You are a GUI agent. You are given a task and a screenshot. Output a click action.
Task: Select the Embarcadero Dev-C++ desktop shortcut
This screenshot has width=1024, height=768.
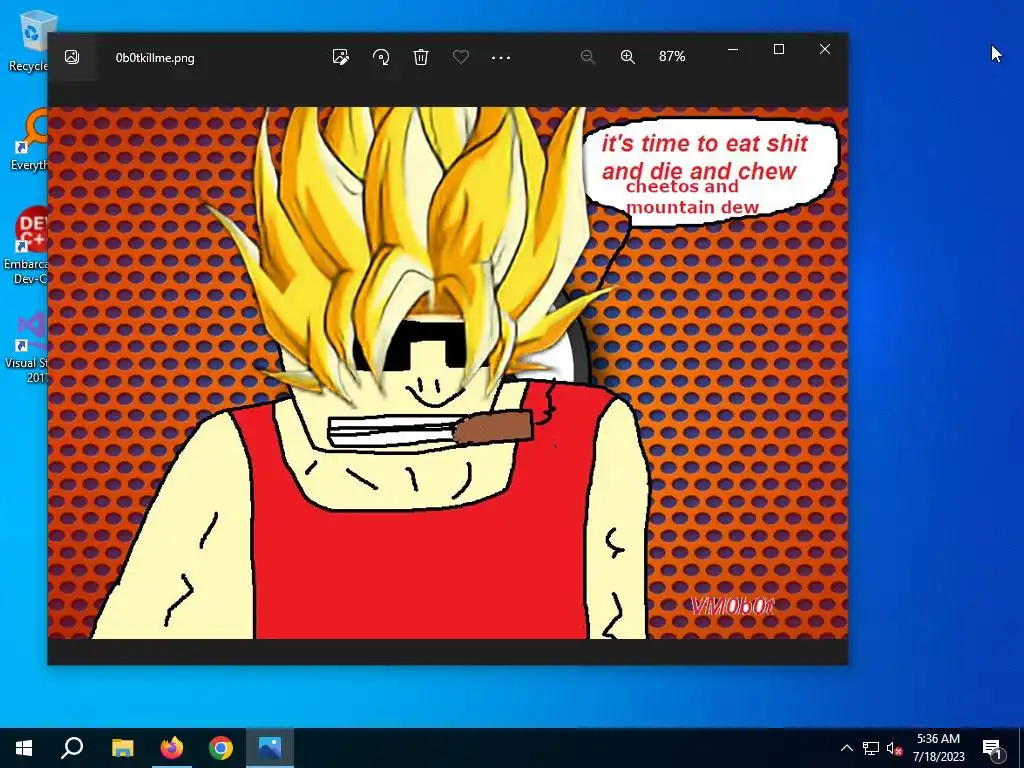(26, 246)
